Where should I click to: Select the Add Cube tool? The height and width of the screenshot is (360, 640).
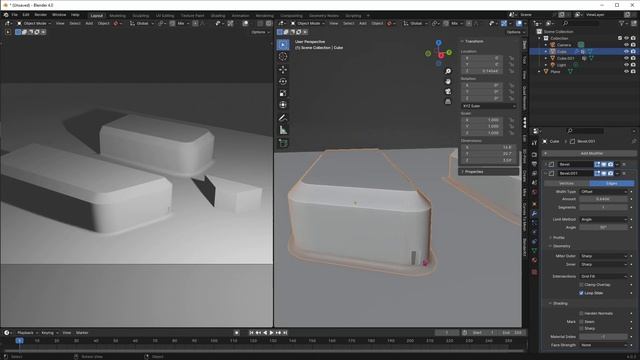tap(282, 143)
